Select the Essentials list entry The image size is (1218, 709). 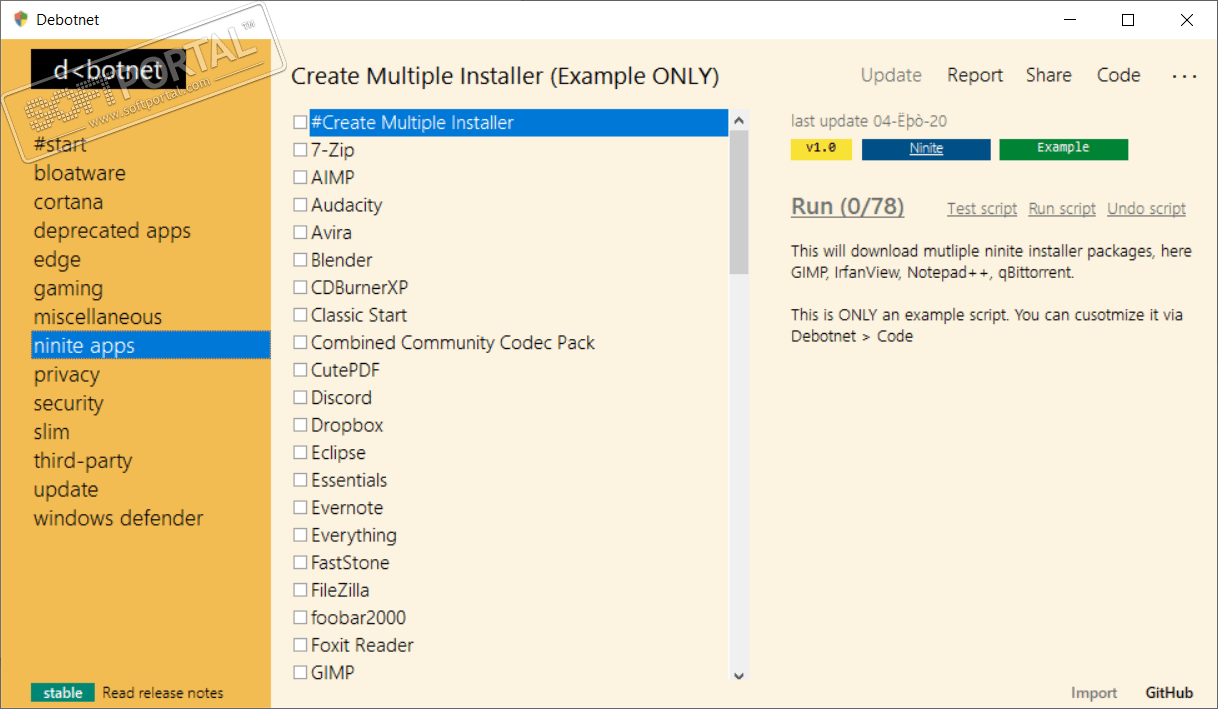point(349,480)
